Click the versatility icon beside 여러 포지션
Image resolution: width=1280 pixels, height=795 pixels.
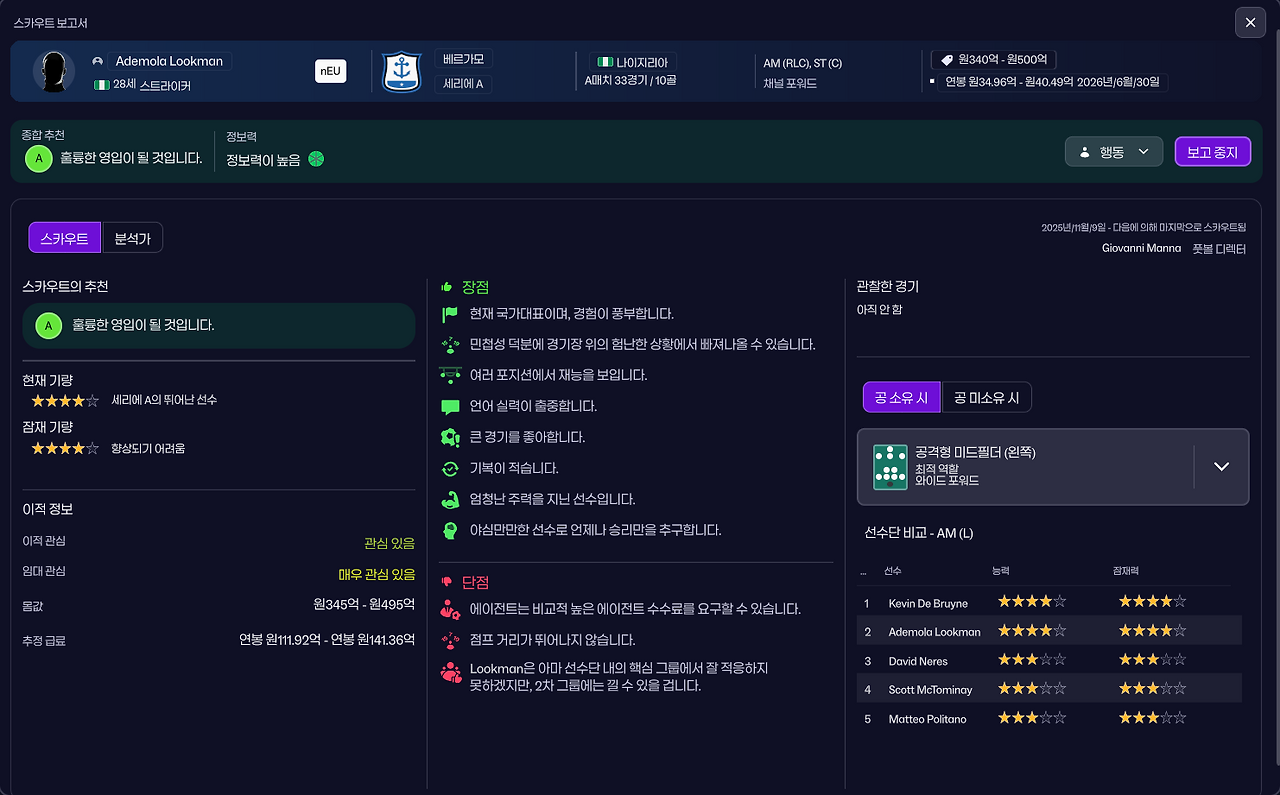click(x=450, y=375)
